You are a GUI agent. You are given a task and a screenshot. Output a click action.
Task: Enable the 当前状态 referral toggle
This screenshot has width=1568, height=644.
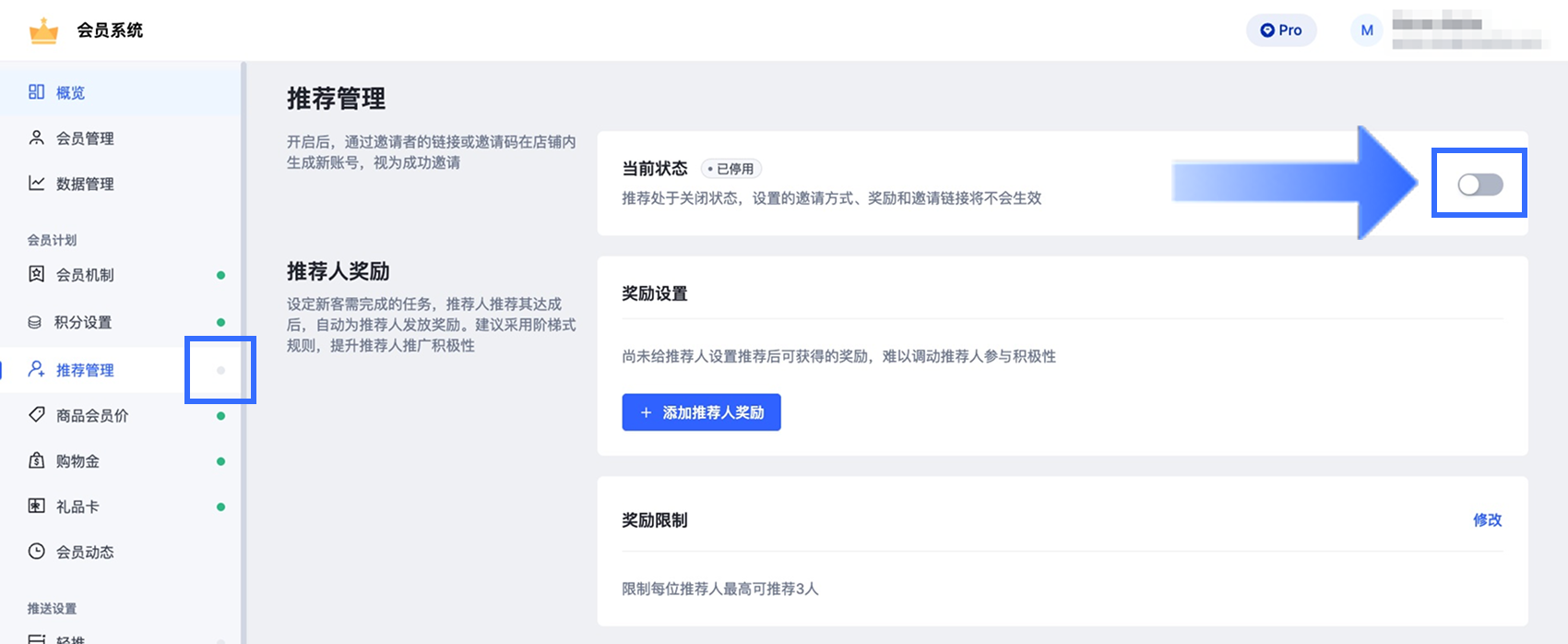(x=1479, y=185)
